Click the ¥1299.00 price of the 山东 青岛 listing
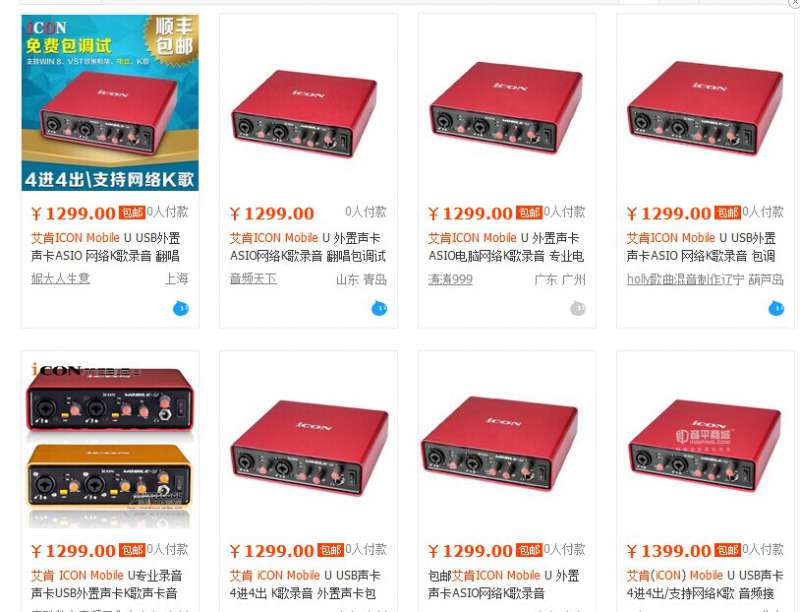Screen dimensions: 800x612 272,213
